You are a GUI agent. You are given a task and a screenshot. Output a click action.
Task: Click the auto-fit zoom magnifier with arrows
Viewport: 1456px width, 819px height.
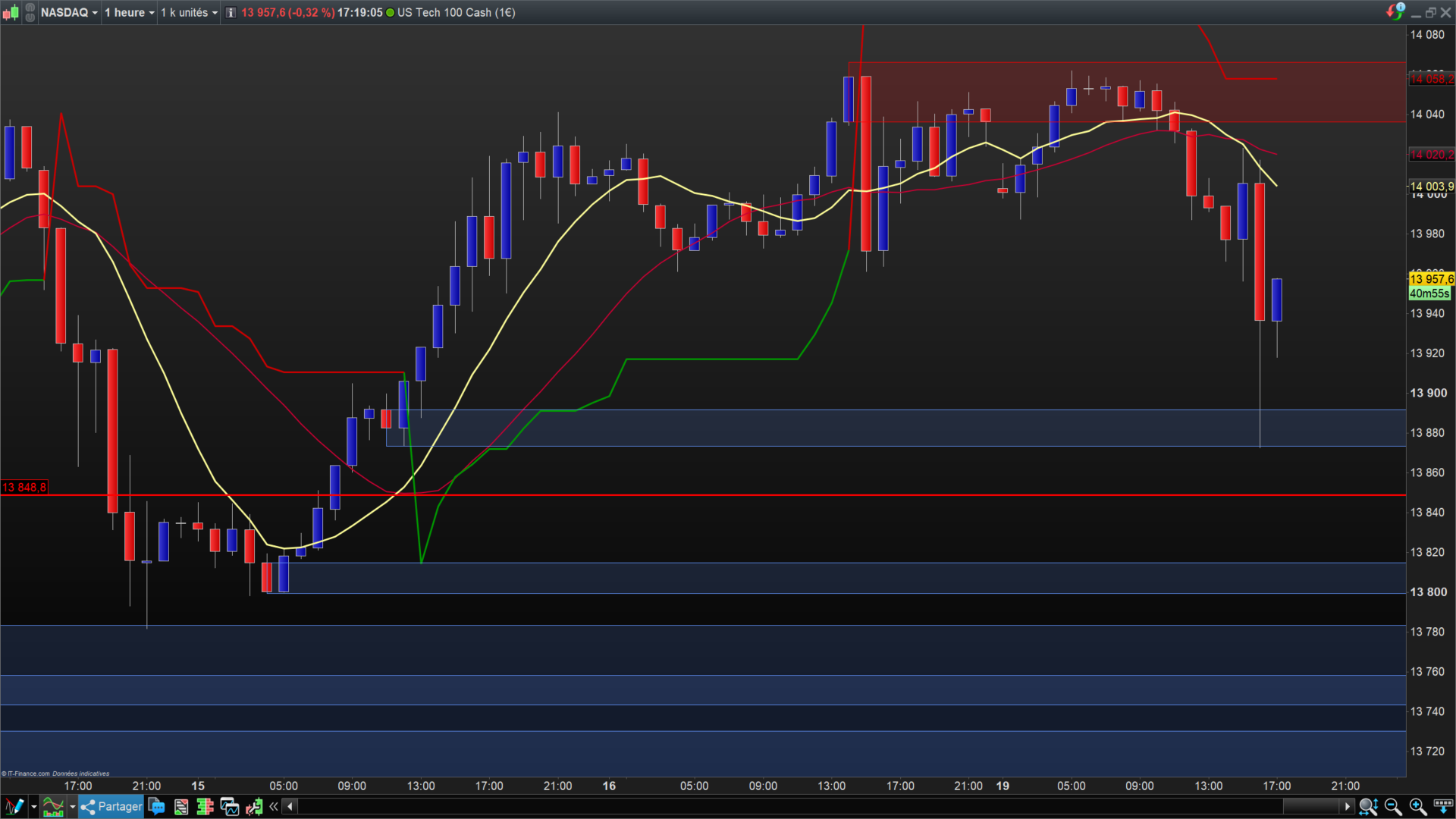click(x=1368, y=807)
